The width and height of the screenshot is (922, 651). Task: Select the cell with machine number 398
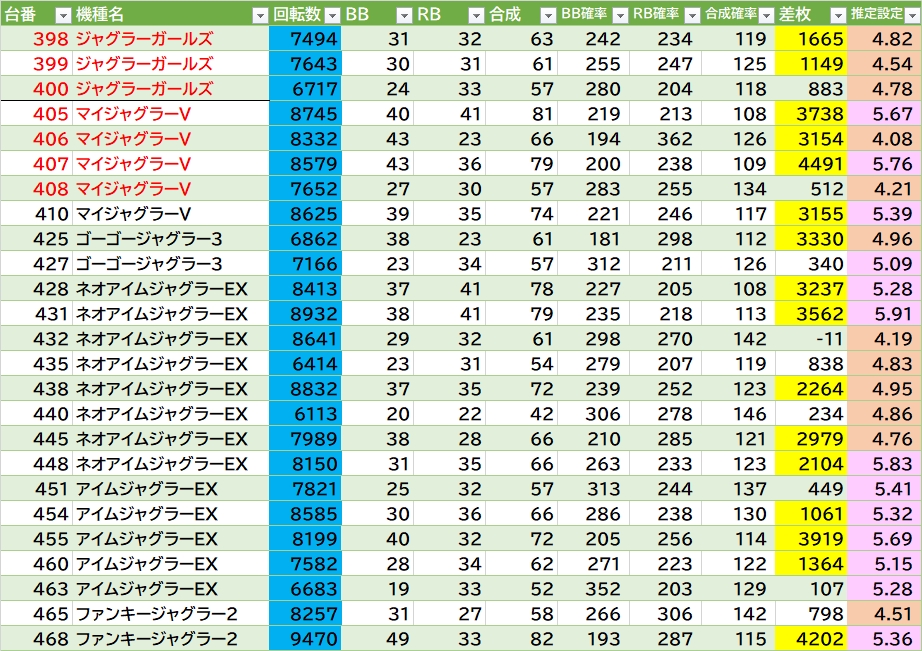(x=50, y=39)
